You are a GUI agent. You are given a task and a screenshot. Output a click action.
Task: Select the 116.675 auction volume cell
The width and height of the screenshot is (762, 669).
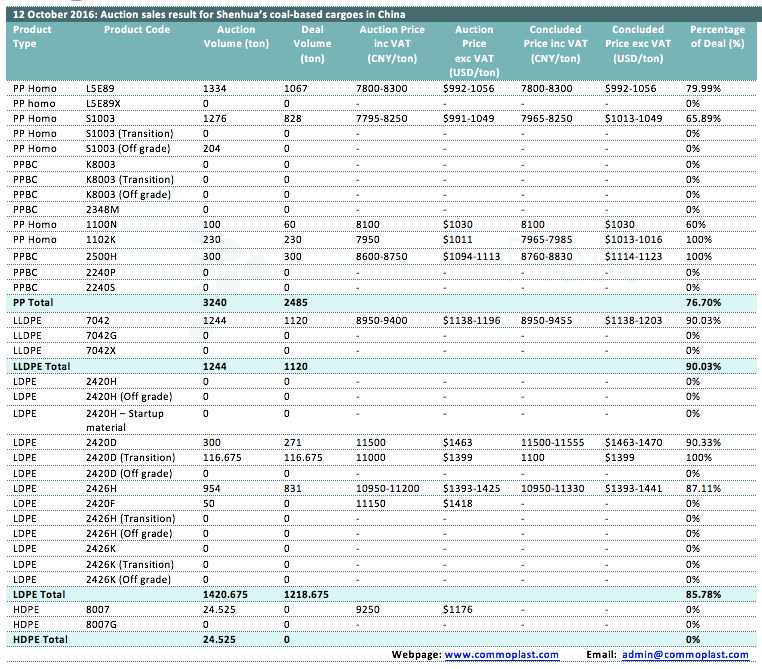point(222,458)
